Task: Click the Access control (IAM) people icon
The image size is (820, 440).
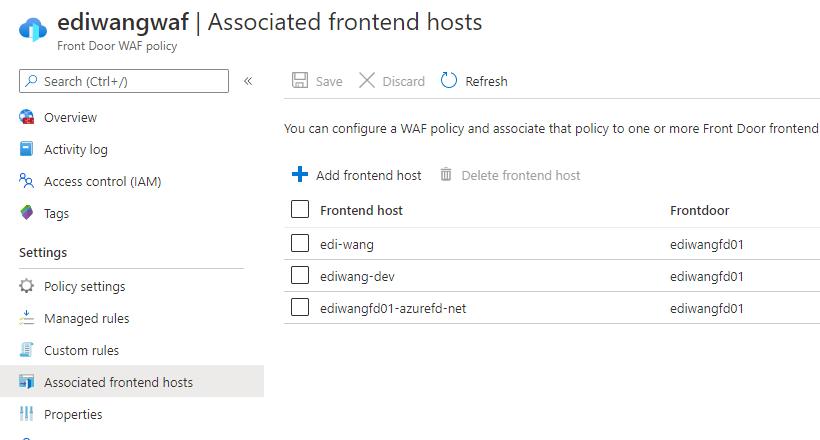Action: pyautogui.click(x=26, y=181)
